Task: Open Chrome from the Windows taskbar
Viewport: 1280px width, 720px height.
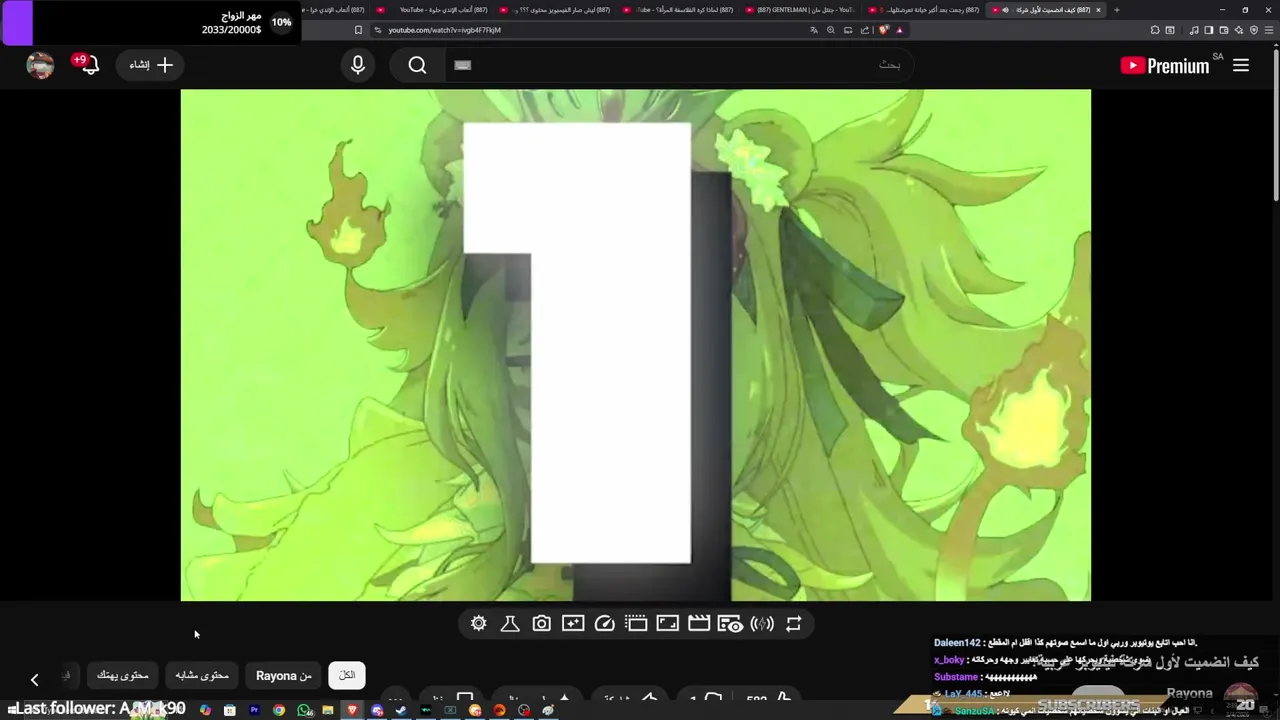Action: click(x=278, y=710)
